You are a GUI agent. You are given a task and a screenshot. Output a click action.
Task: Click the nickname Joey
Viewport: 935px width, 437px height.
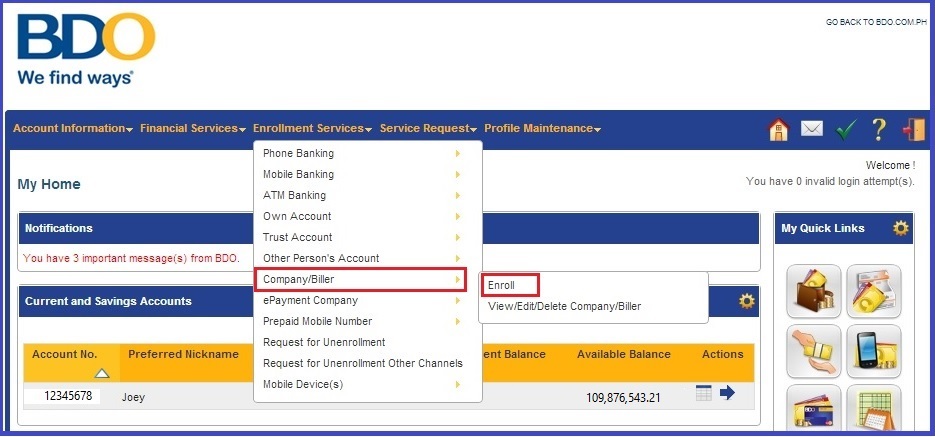[x=133, y=397]
